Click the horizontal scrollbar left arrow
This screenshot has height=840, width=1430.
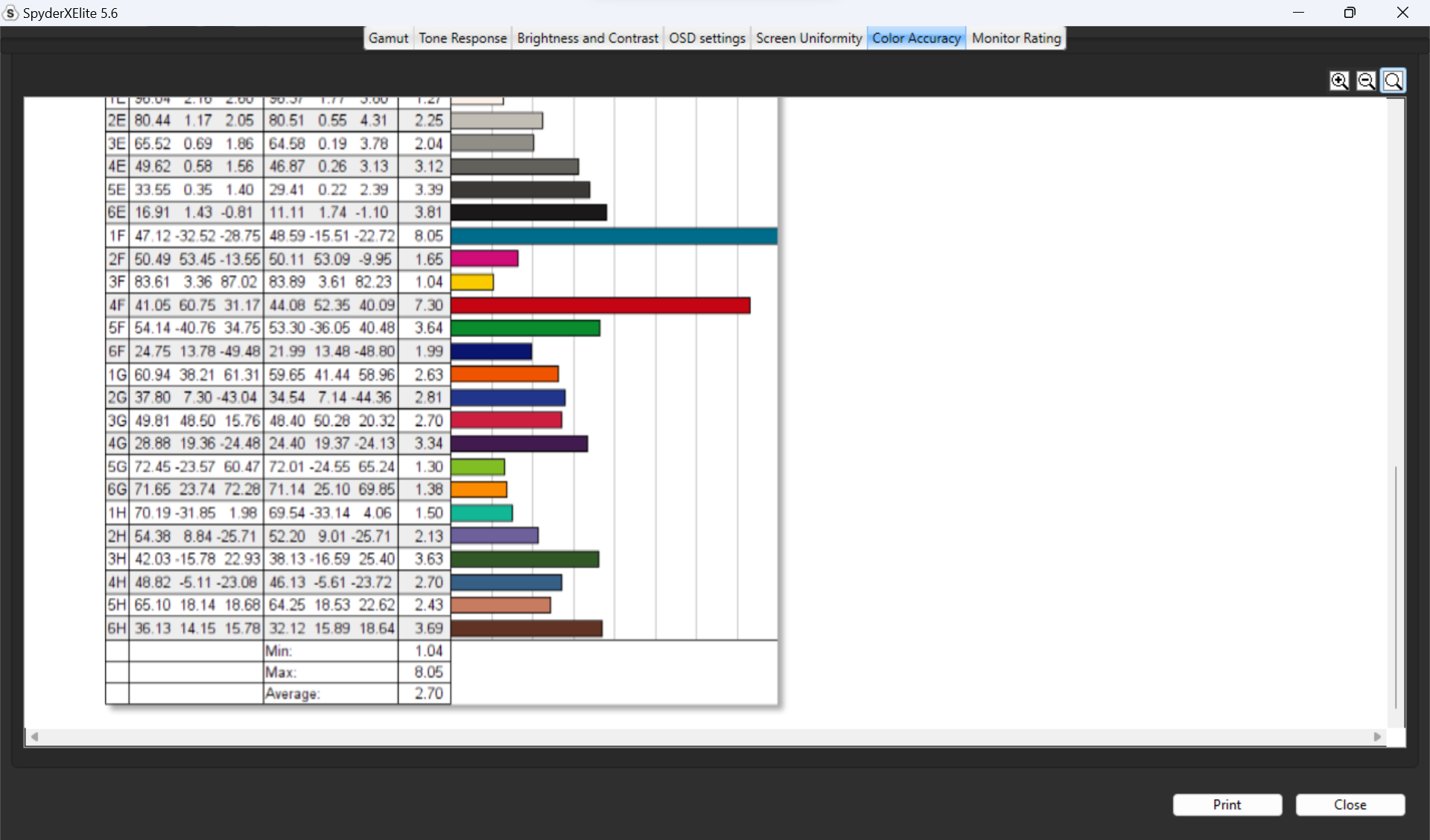[34, 736]
